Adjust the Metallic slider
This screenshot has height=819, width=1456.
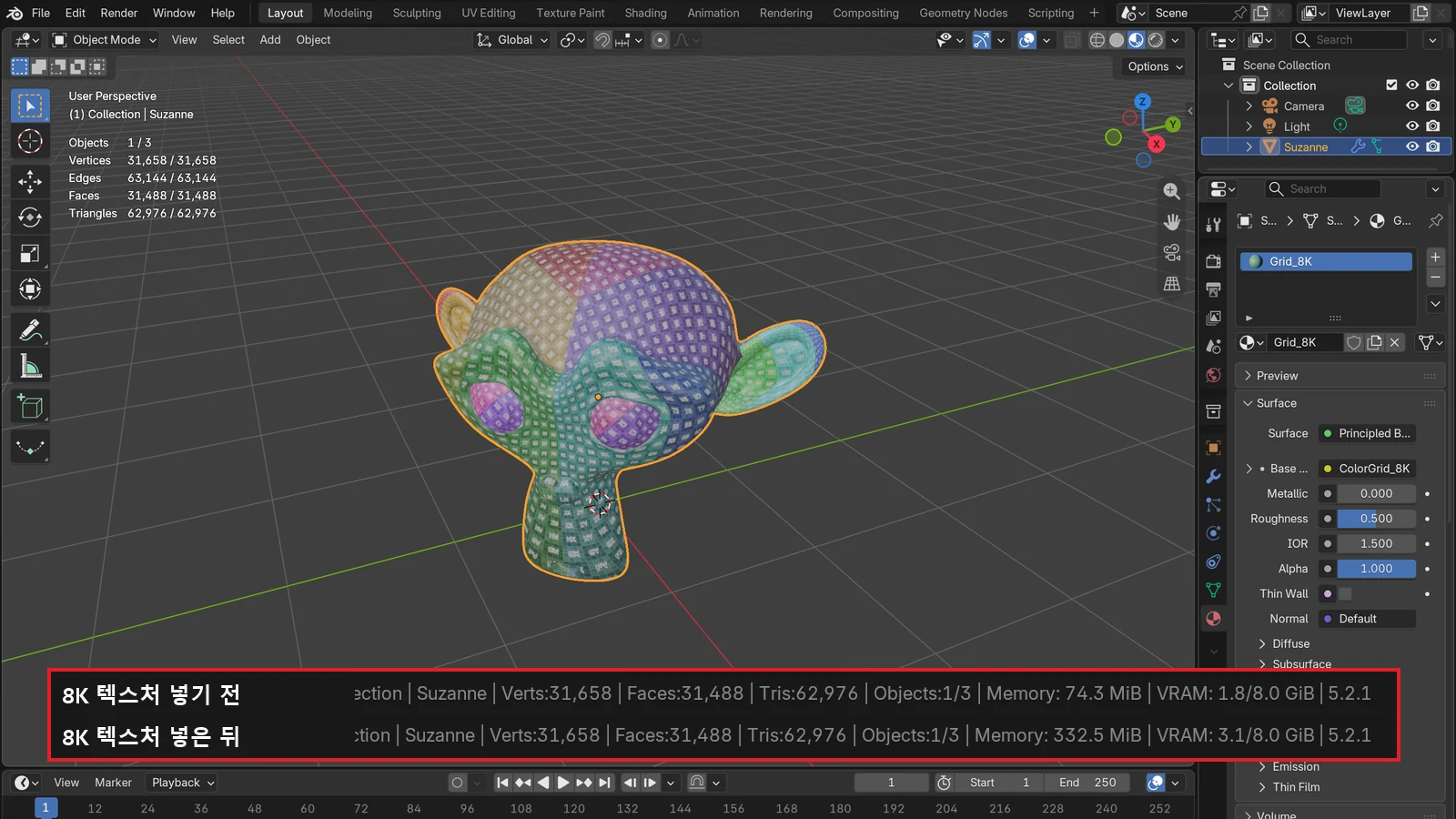[1376, 493]
